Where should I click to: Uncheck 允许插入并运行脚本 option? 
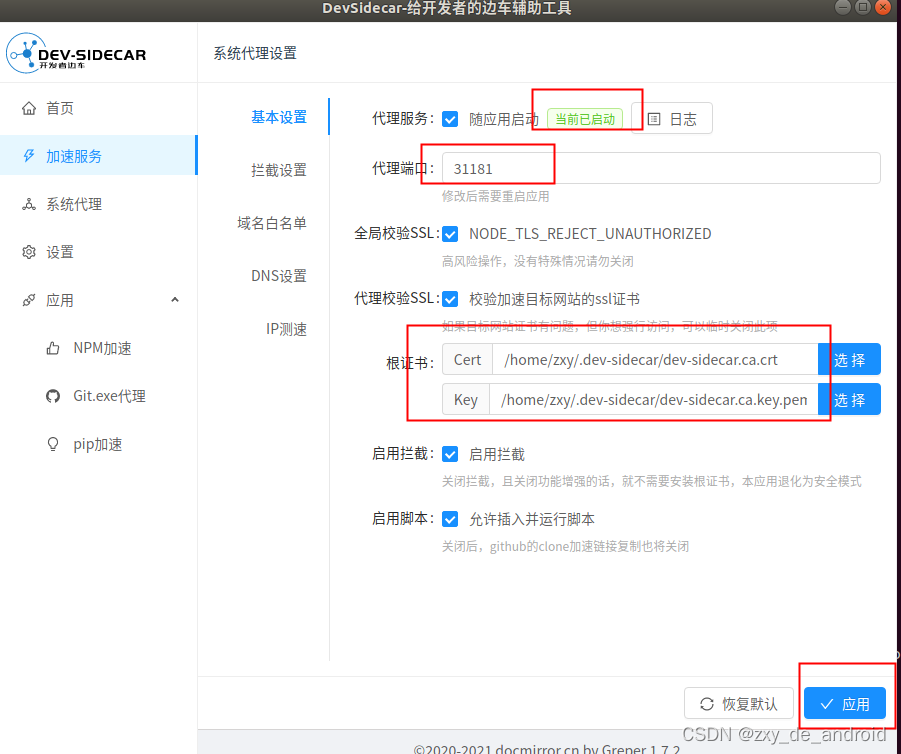(451, 518)
